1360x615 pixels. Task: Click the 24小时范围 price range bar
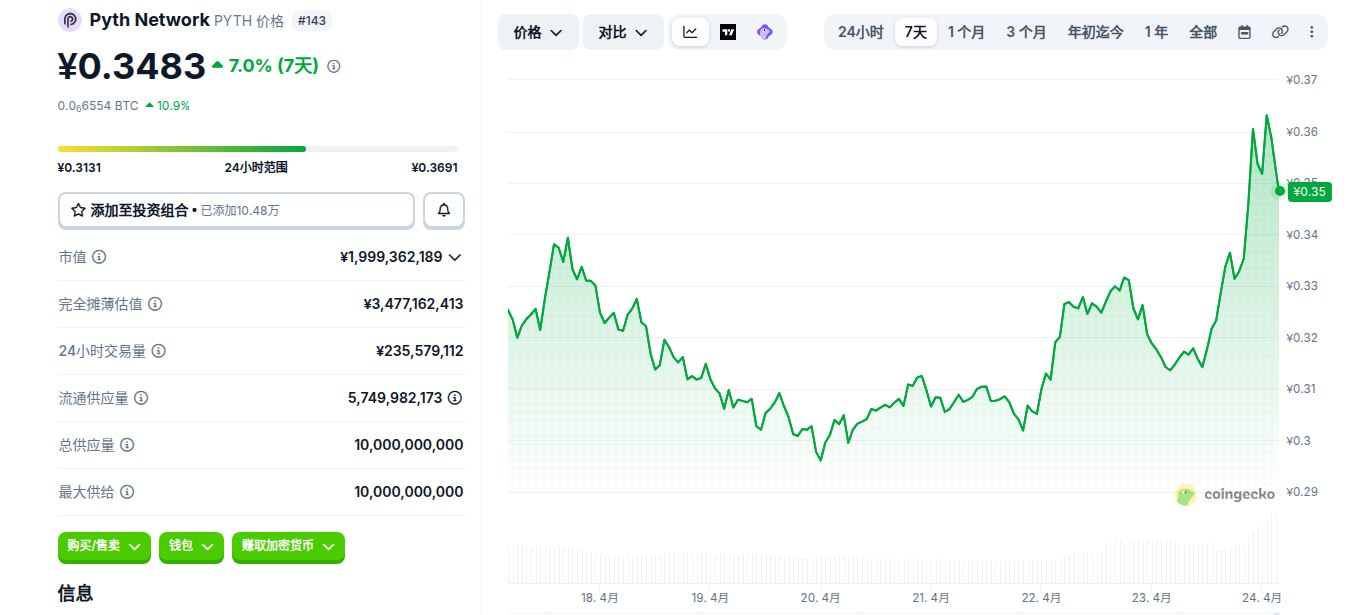258,149
